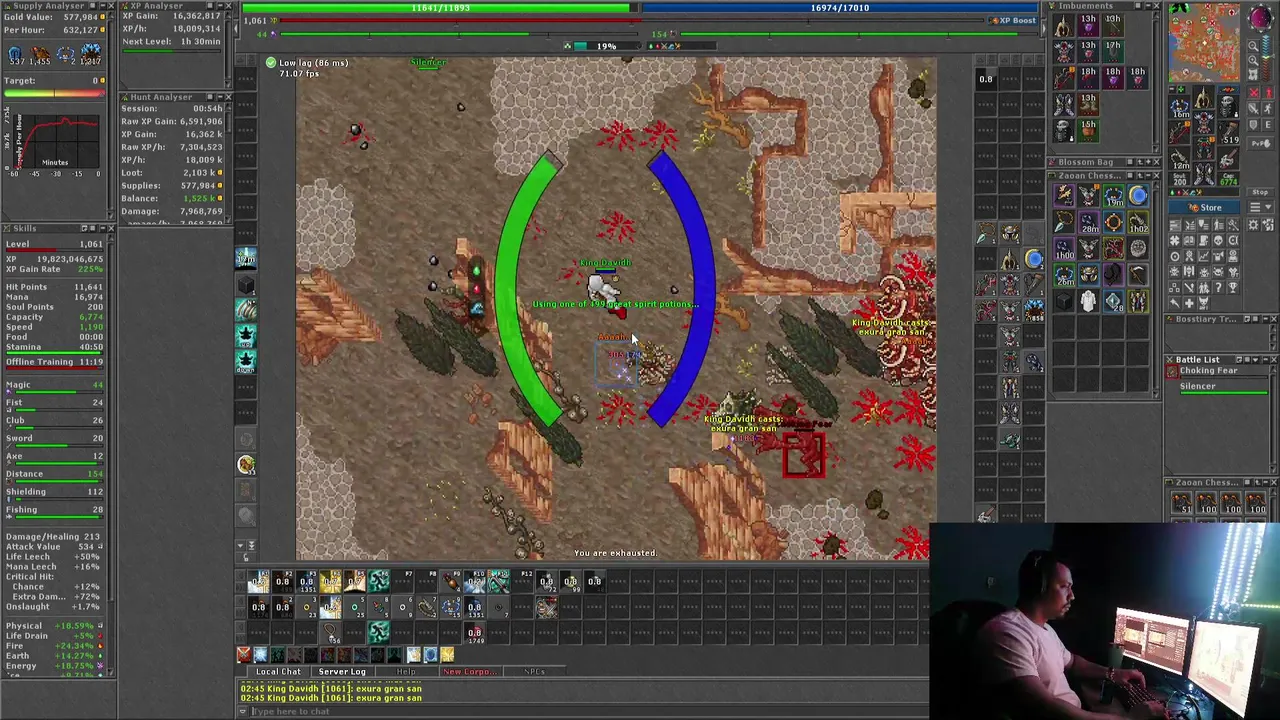Click the chat input field
1280x720 pixels.
(590, 712)
